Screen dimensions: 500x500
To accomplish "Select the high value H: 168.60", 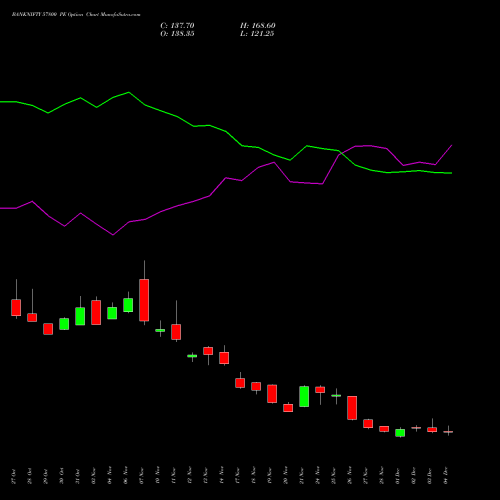I will coord(258,26).
